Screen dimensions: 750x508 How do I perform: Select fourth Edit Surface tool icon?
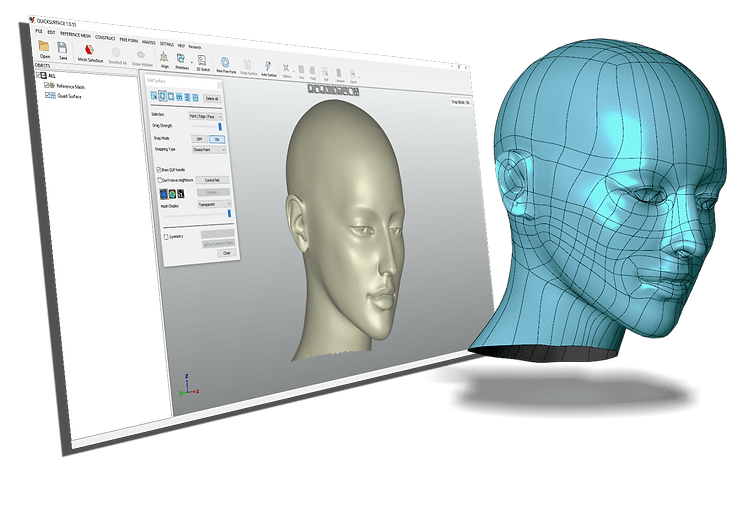click(179, 97)
